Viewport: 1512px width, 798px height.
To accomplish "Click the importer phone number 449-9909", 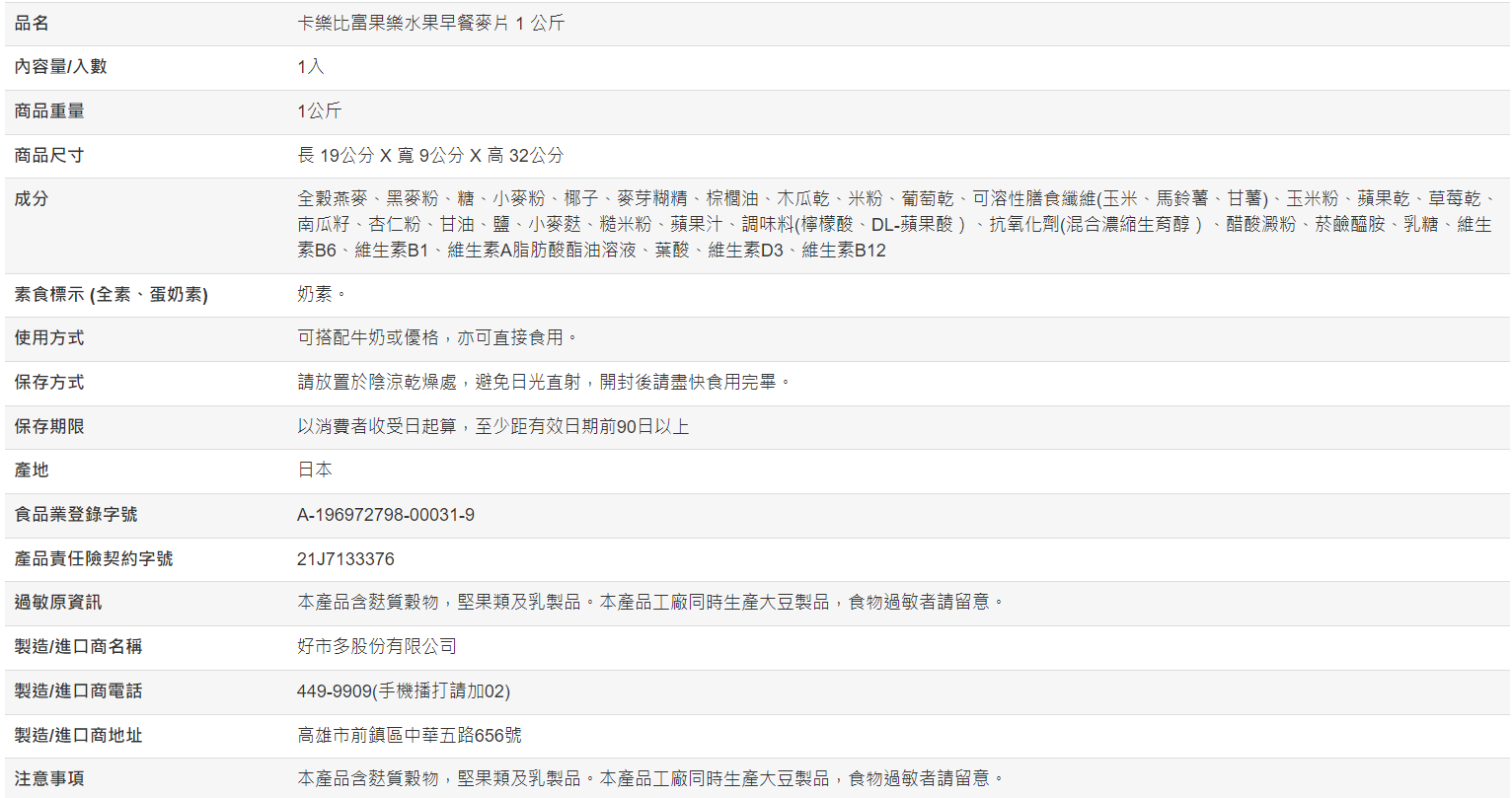I will (x=403, y=690).
